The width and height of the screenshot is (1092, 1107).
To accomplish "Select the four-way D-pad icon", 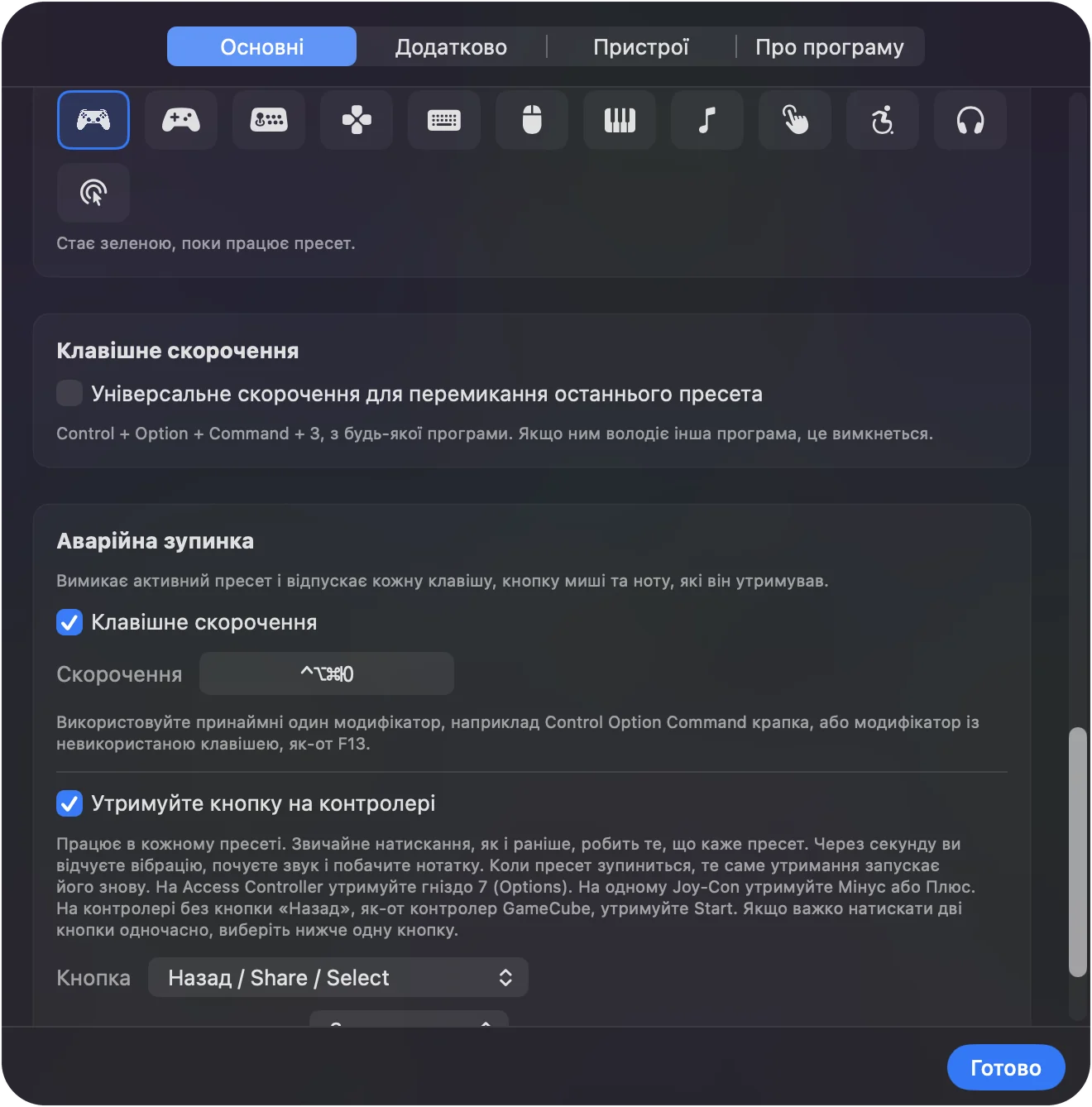I will coord(357,120).
